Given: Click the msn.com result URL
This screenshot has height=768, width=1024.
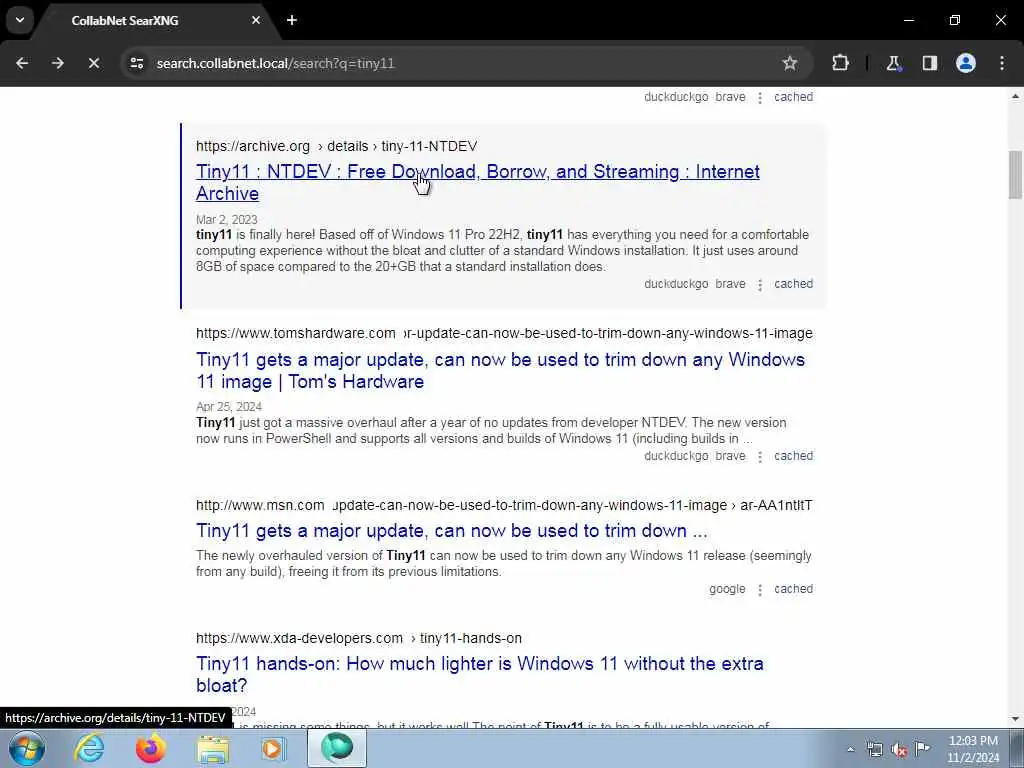Looking at the screenshot, I should 504,505.
